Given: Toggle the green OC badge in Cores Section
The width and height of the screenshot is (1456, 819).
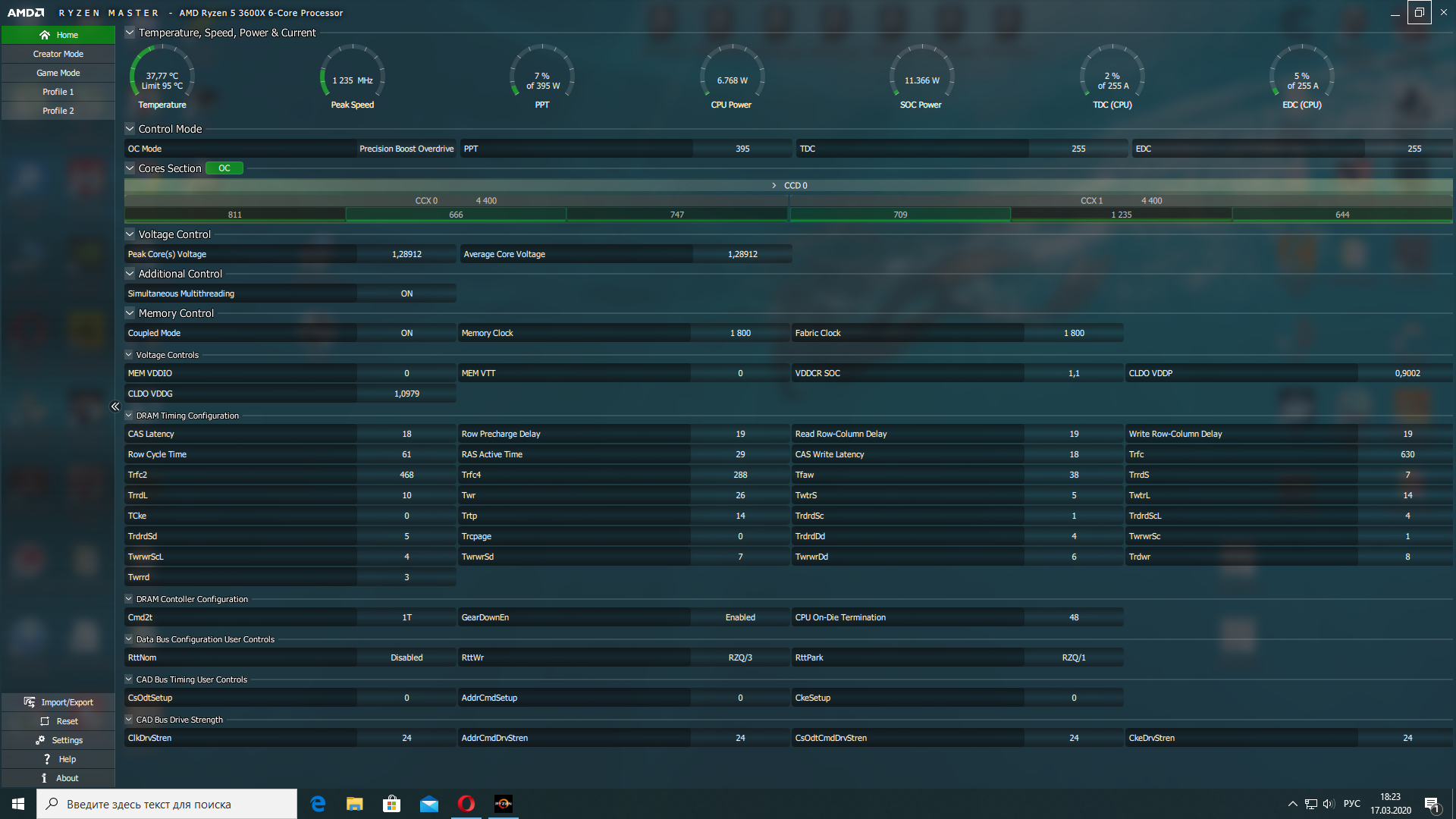Looking at the screenshot, I should (x=224, y=168).
